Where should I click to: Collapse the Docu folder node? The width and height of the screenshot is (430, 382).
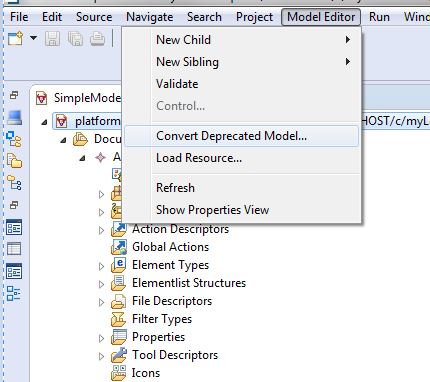63,140
